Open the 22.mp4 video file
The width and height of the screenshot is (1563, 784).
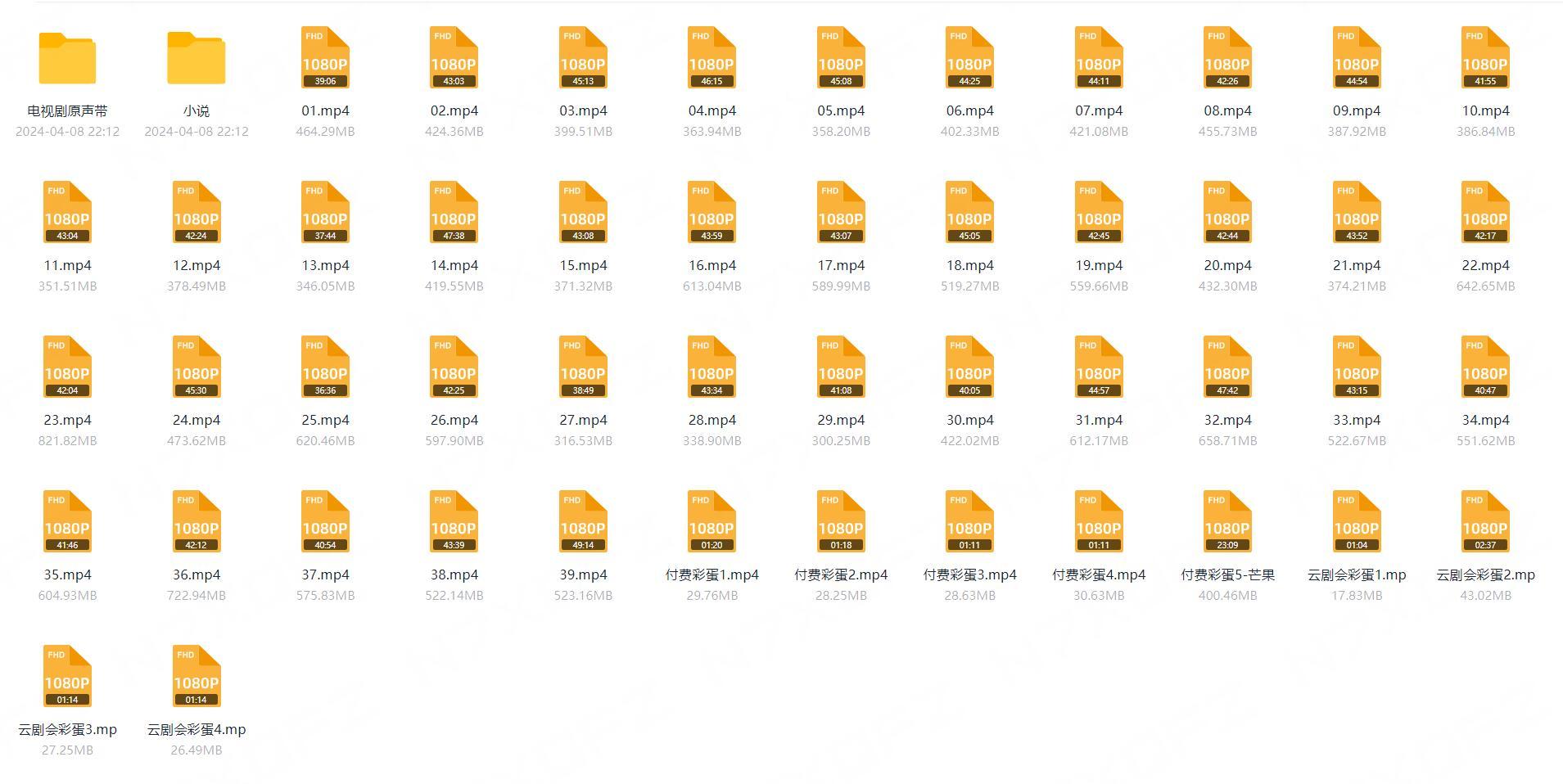coord(1485,212)
